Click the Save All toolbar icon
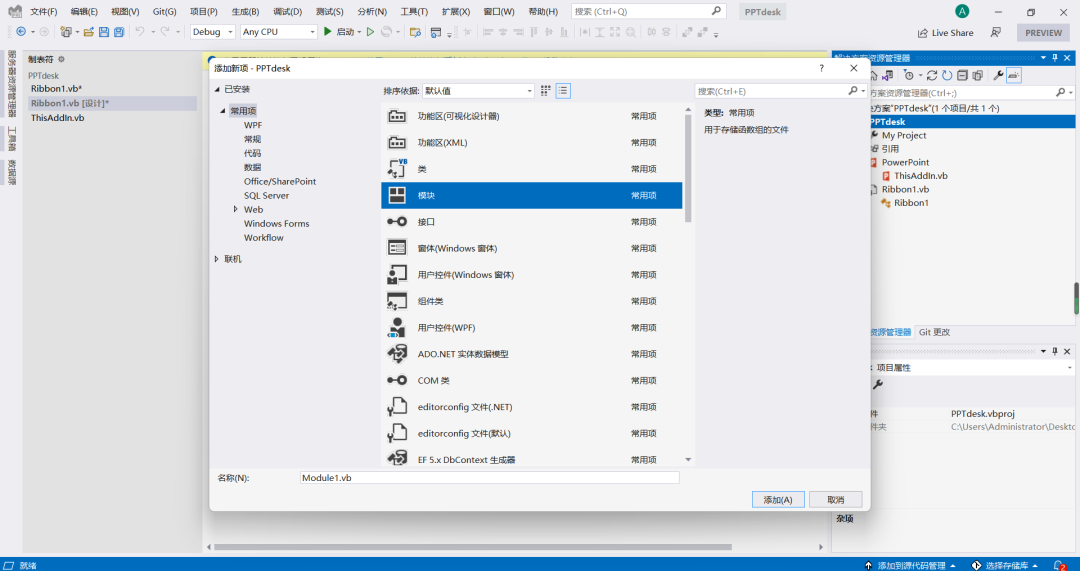The image size is (1080, 571). pos(119,32)
